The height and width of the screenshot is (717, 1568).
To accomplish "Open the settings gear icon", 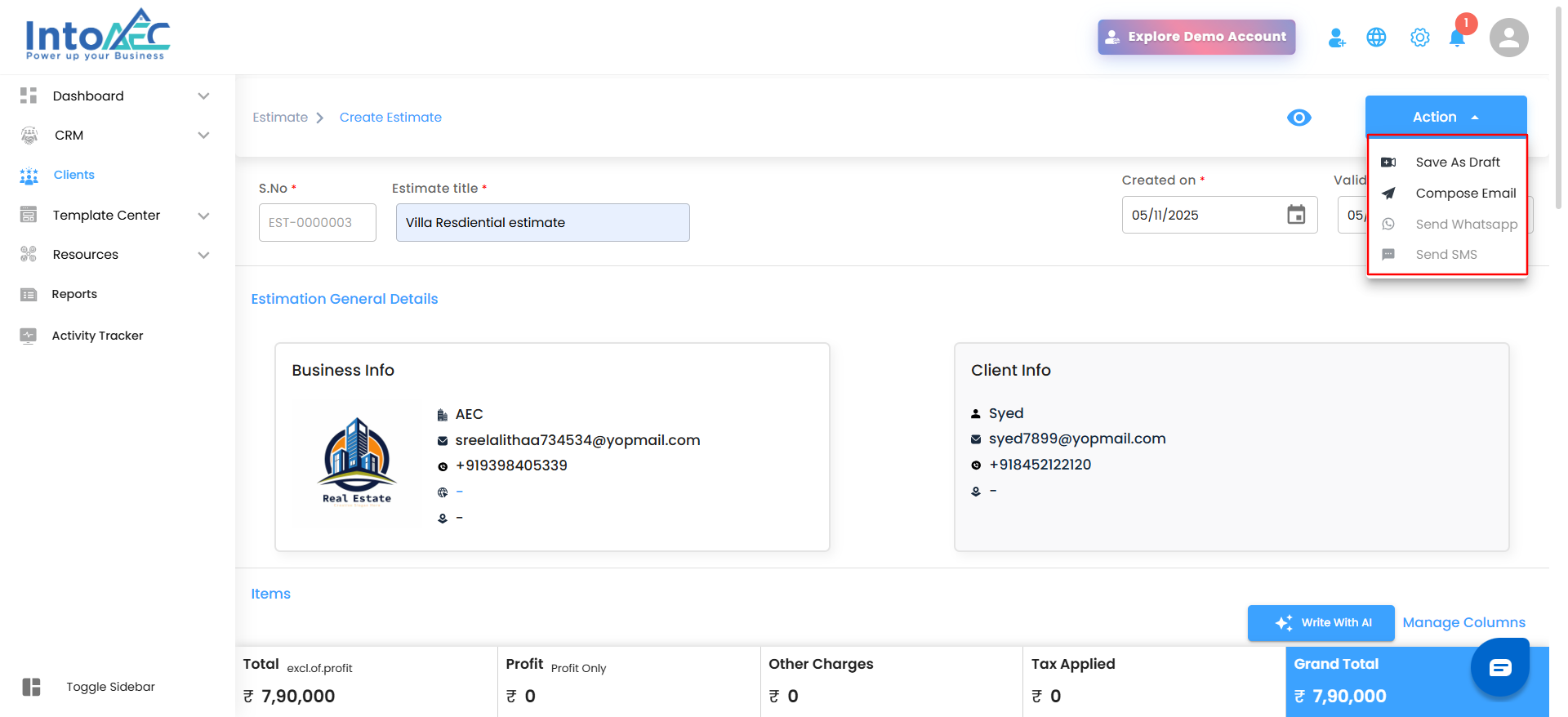I will pos(1419,38).
